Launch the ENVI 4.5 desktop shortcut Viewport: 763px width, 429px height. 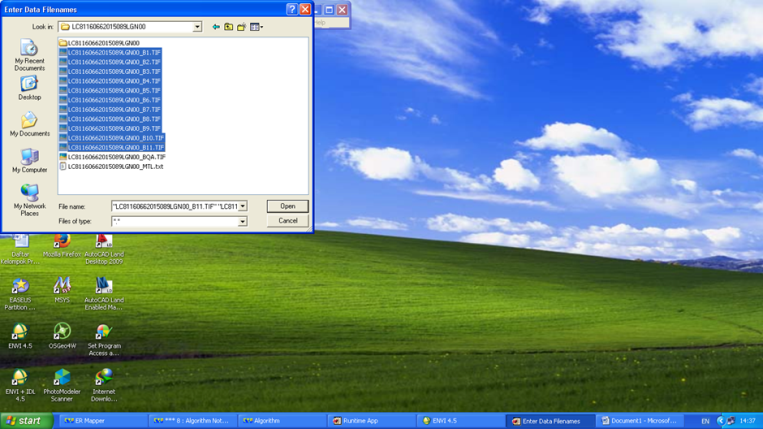[20, 336]
